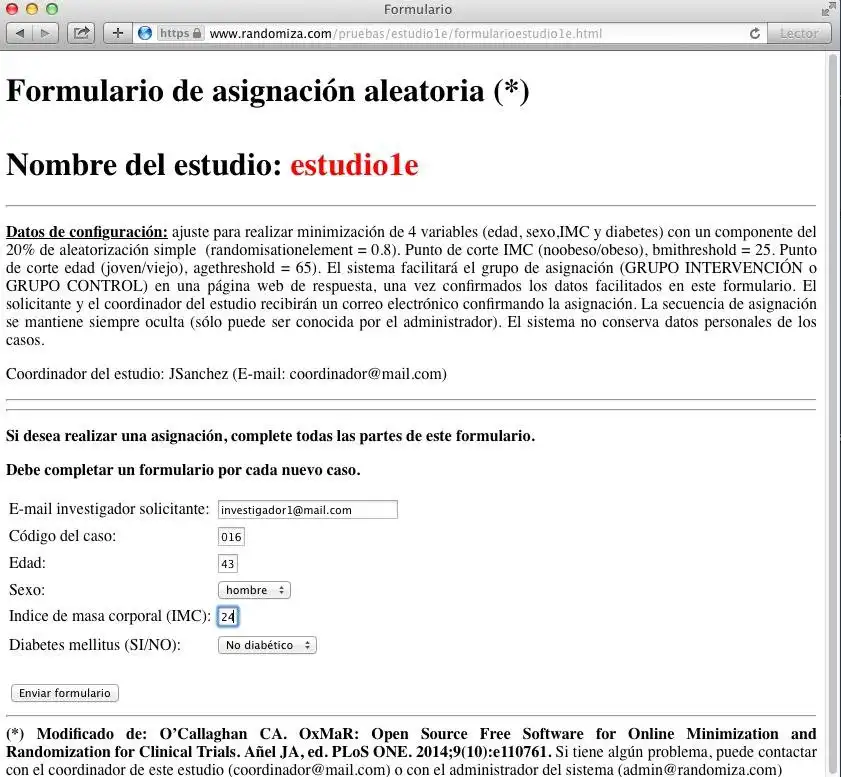Click the Código del caso field

pos(231,537)
